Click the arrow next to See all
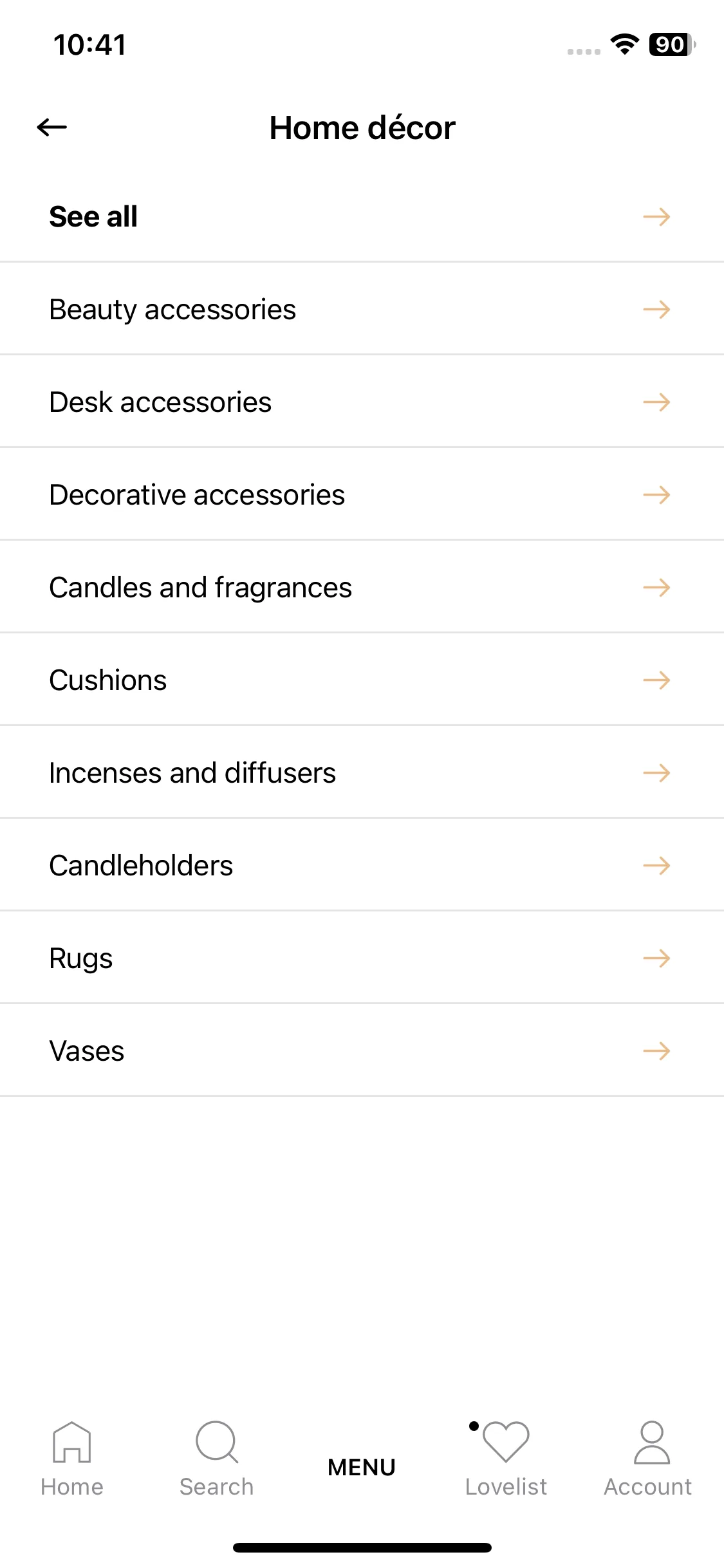Image resolution: width=724 pixels, height=1568 pixels. [656, 217]
